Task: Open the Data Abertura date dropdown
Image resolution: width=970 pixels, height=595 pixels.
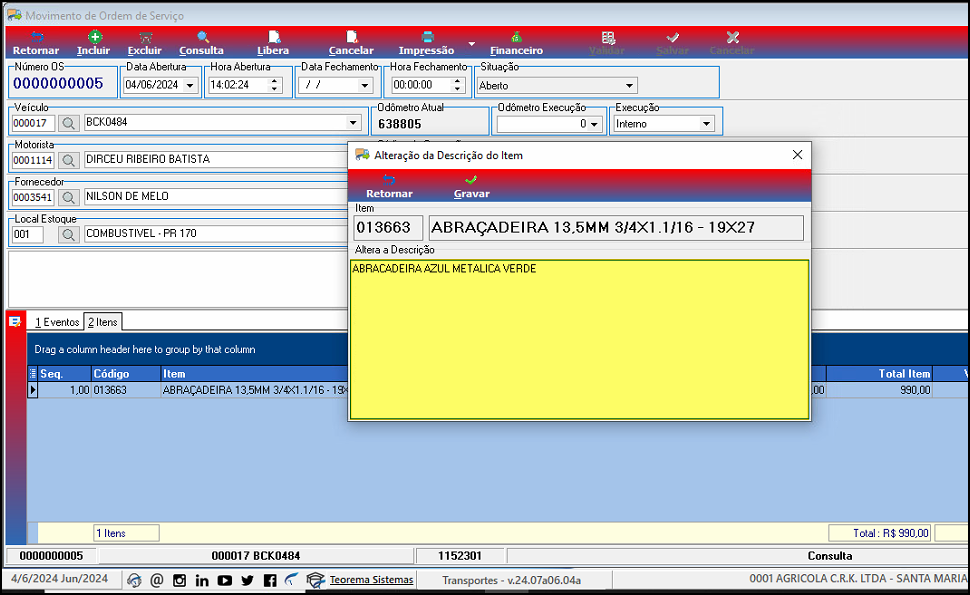Action: [x=191, y=85]
